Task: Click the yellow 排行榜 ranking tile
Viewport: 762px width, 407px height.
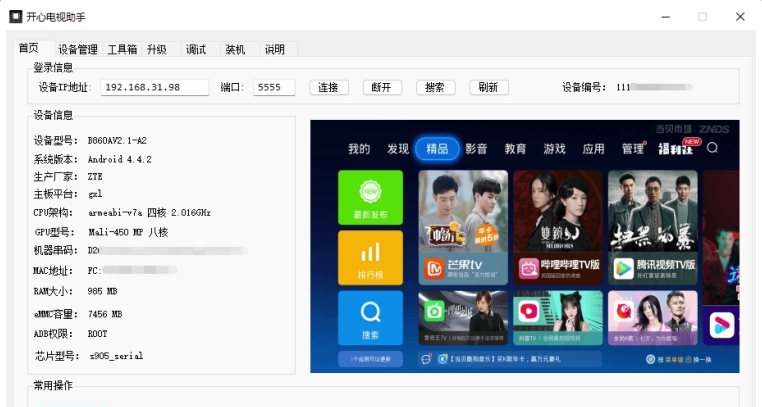Action: click(370, 258)
